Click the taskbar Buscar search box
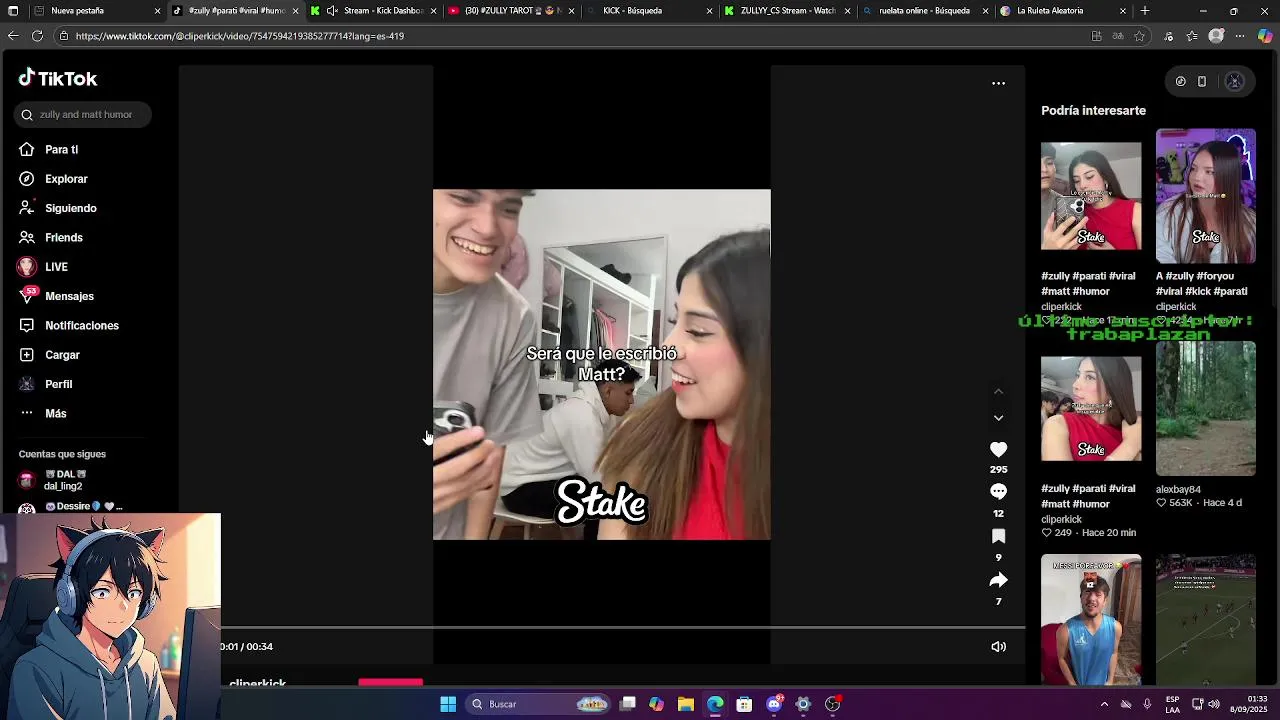This screenshot has height=720, width=1280. point(539,704)
